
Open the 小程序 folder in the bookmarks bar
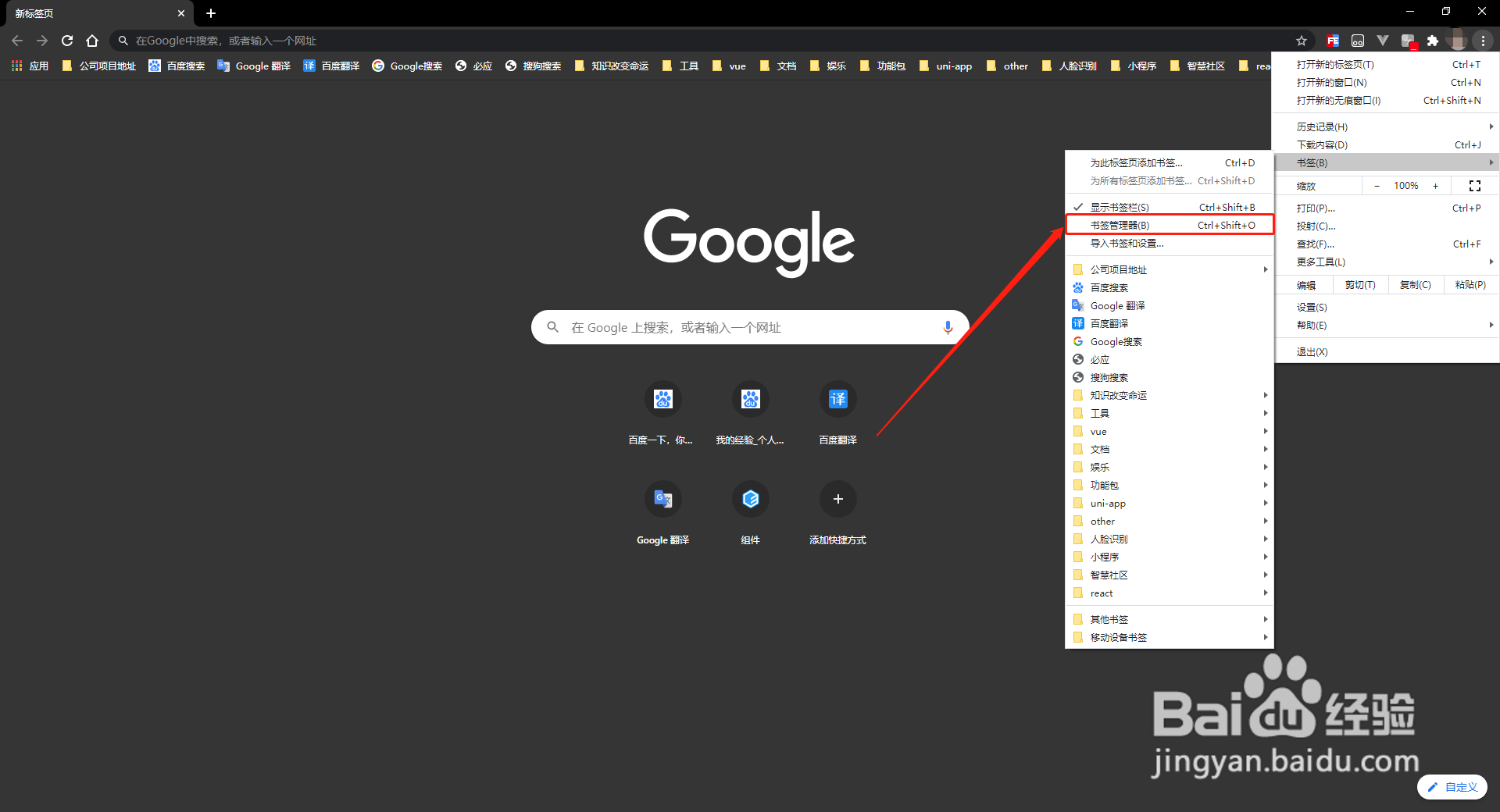1133,66
